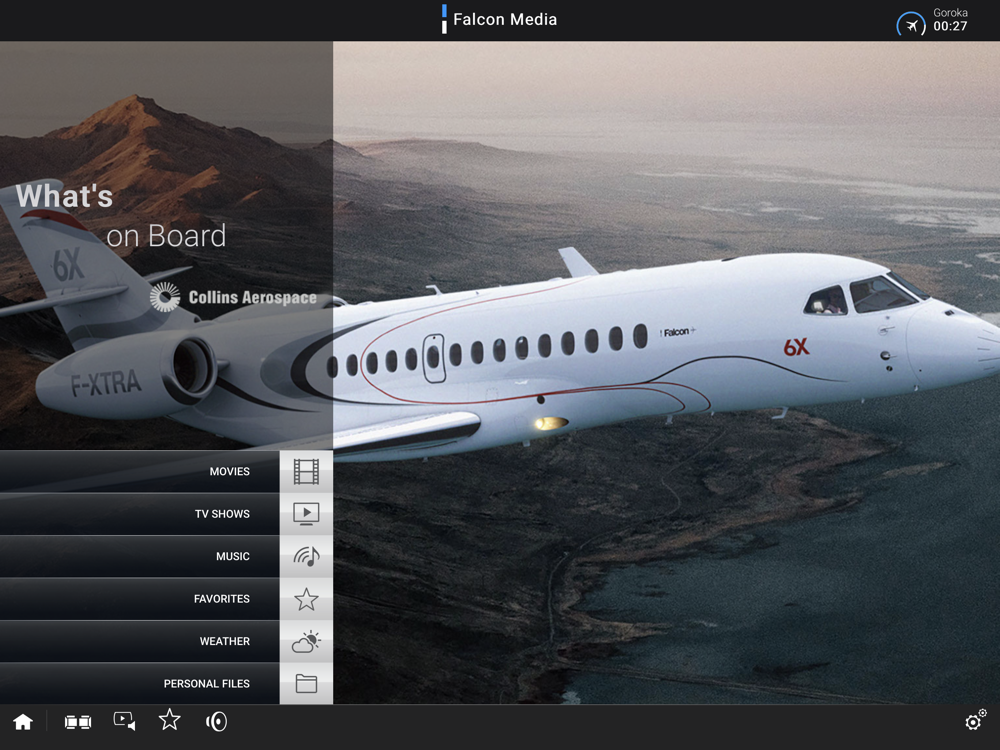The width and height of the screenshot is (1000, 750).
Task: Open favorites star in bottom bar
Action: point(170,720)
